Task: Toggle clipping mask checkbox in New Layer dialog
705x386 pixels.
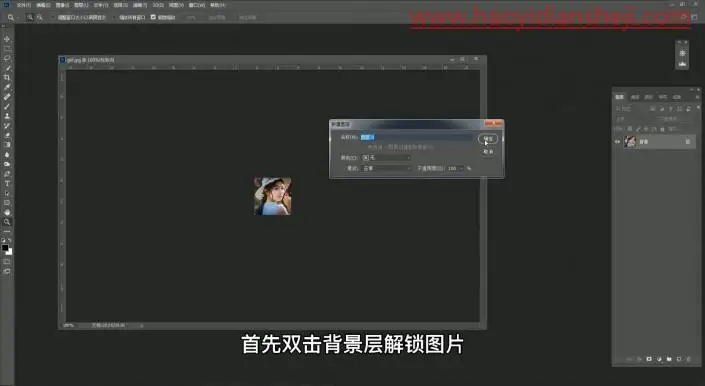Action: tap(364, 147)
